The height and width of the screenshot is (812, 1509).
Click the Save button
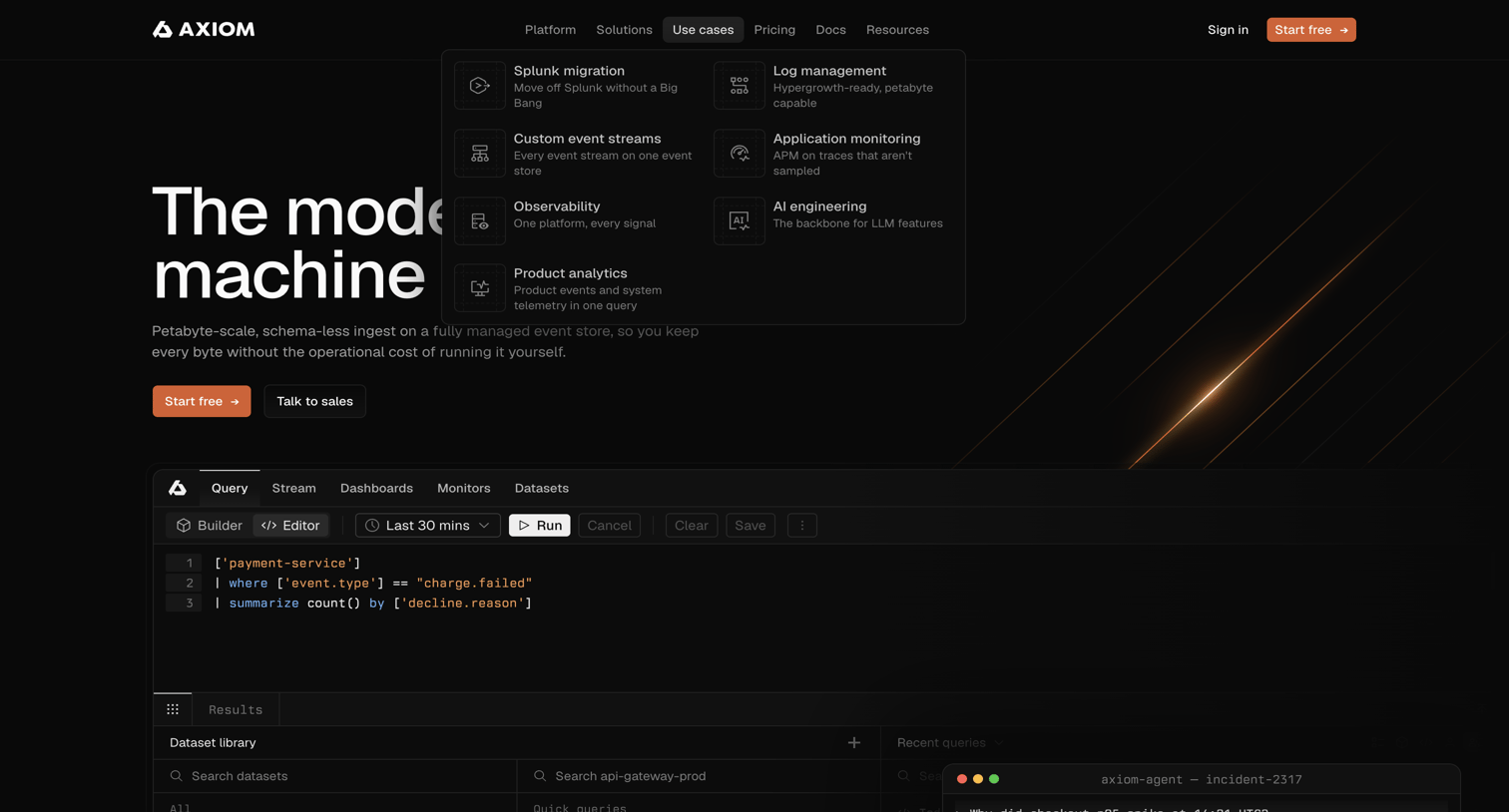[x=751, y=526]
